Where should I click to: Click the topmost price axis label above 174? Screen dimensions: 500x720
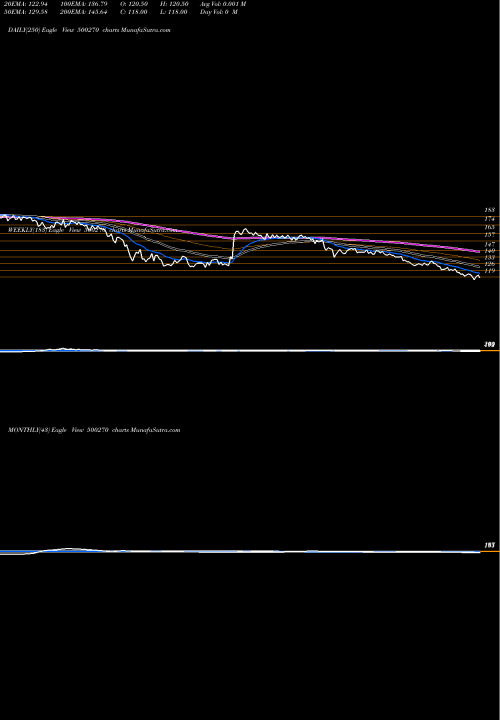489,210
